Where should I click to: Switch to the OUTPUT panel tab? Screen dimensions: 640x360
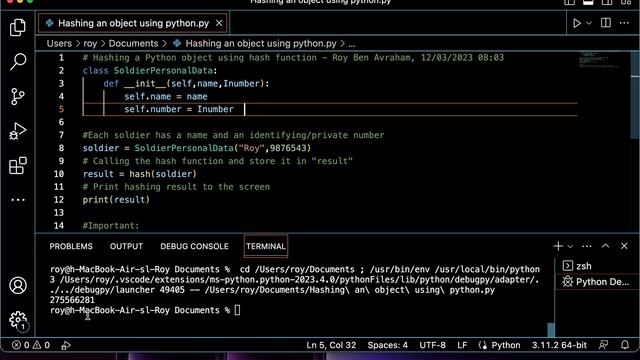[x=126, y=246]
